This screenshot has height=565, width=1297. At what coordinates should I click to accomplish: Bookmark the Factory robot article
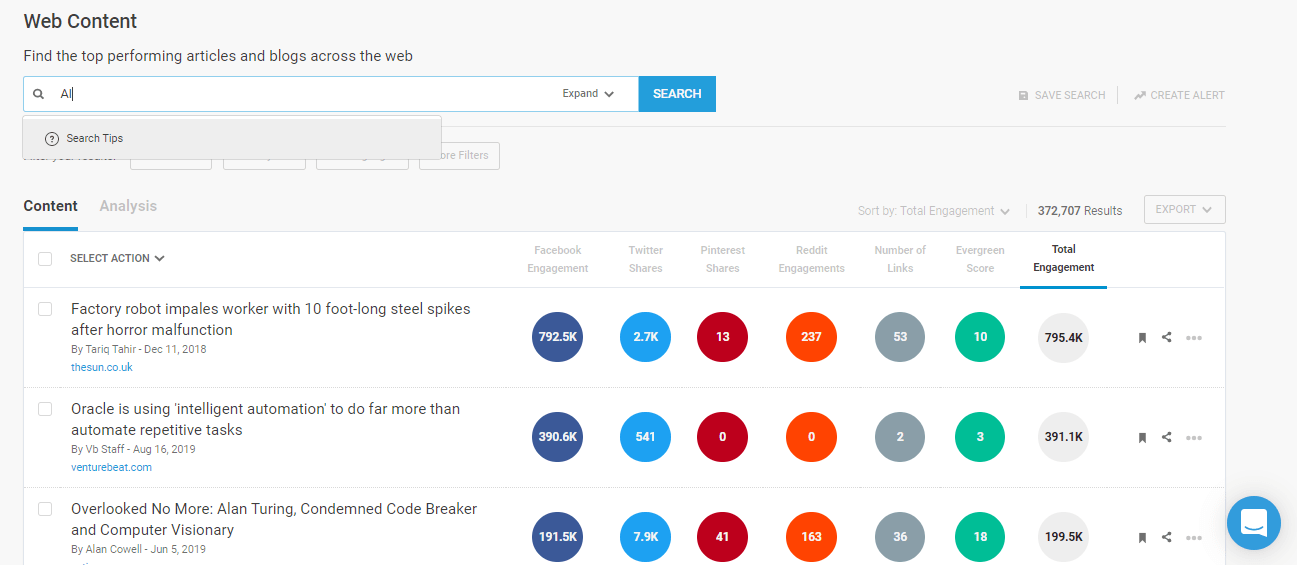coord(1142,338)
